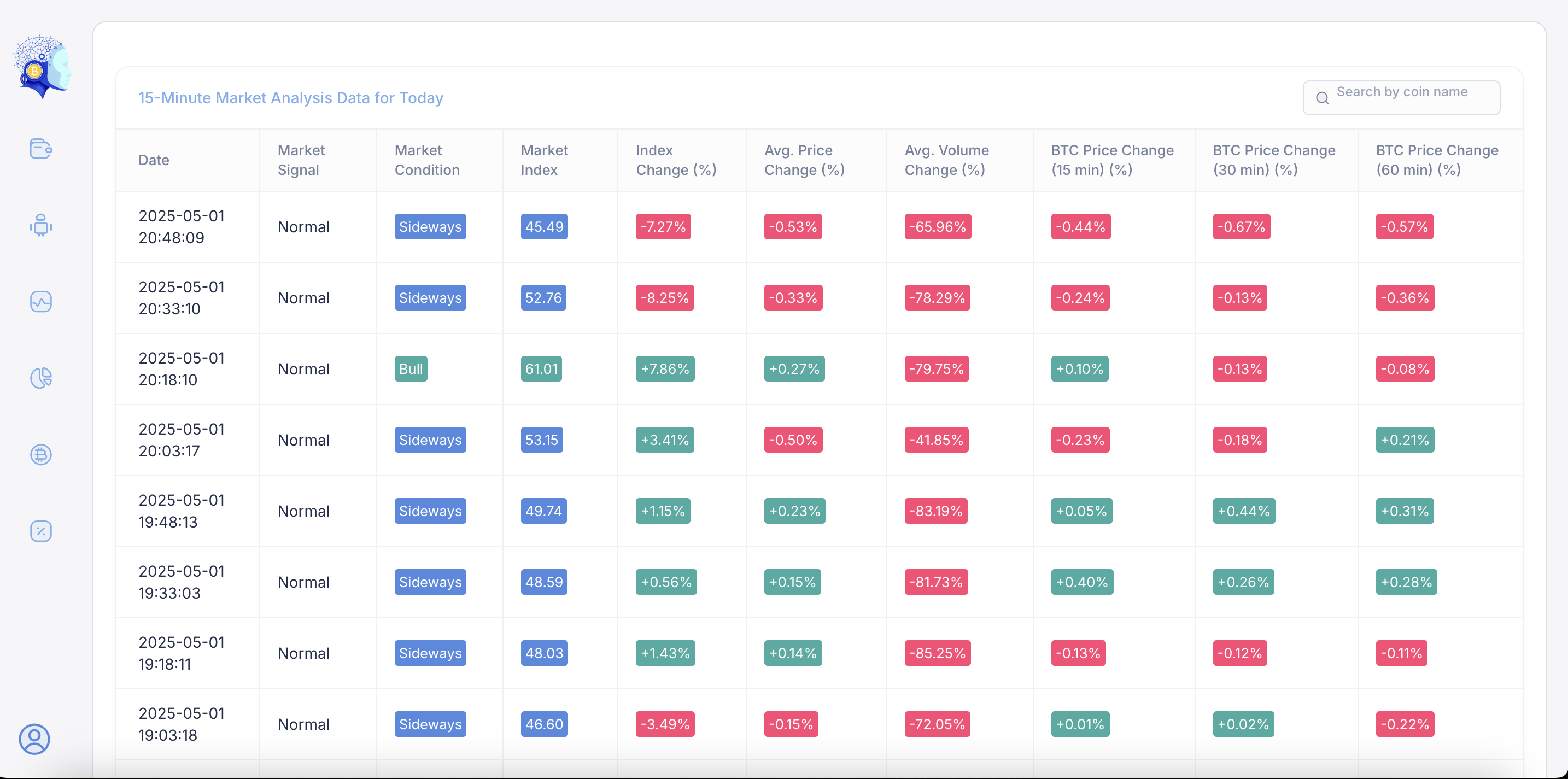Click the Date column header
This screenshot has width=1568, height=779.
point(154,160)
